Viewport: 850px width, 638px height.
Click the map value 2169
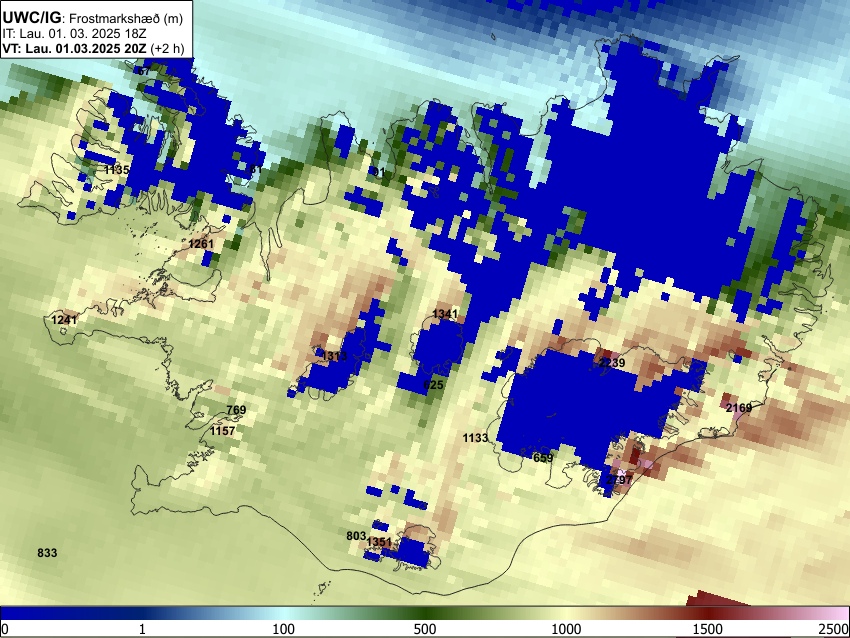click(x=739, y=408)
